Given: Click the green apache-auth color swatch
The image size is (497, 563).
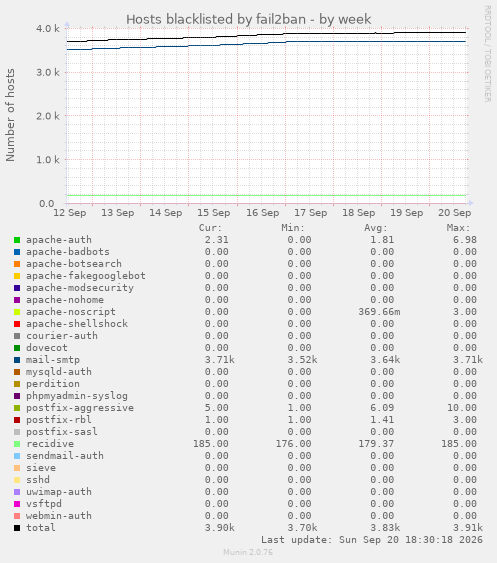Looking at the screenshot, I should (17, 240).
